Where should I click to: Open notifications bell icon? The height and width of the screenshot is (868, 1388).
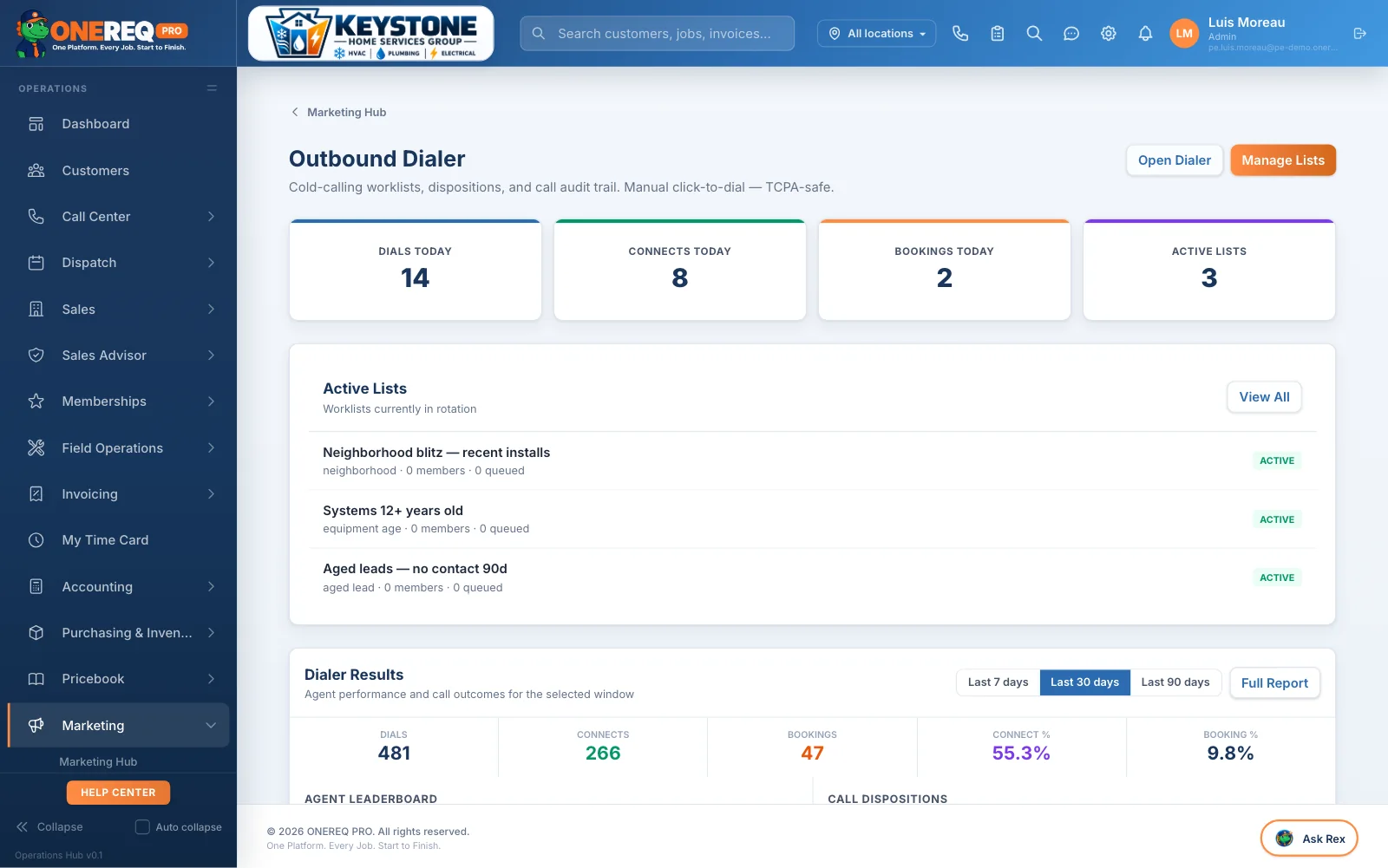1145,33
